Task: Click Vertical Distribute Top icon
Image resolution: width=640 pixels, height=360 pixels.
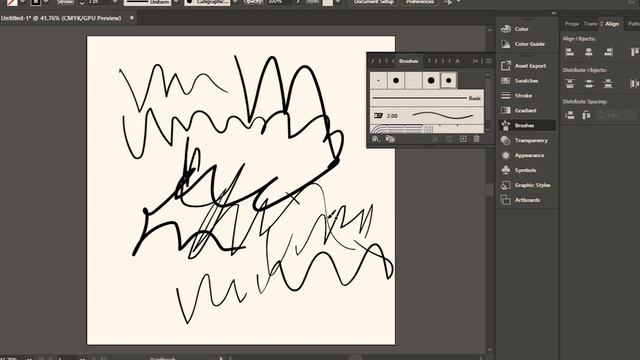Action: pyautogui.click(x=569, y=84)
